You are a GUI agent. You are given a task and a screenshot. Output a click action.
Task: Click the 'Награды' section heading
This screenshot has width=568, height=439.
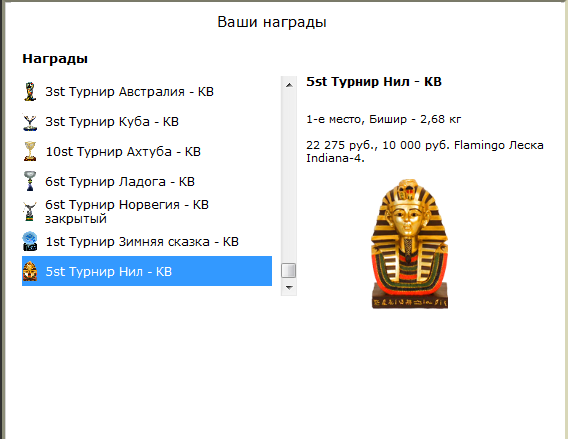click(x=55, y=59)
